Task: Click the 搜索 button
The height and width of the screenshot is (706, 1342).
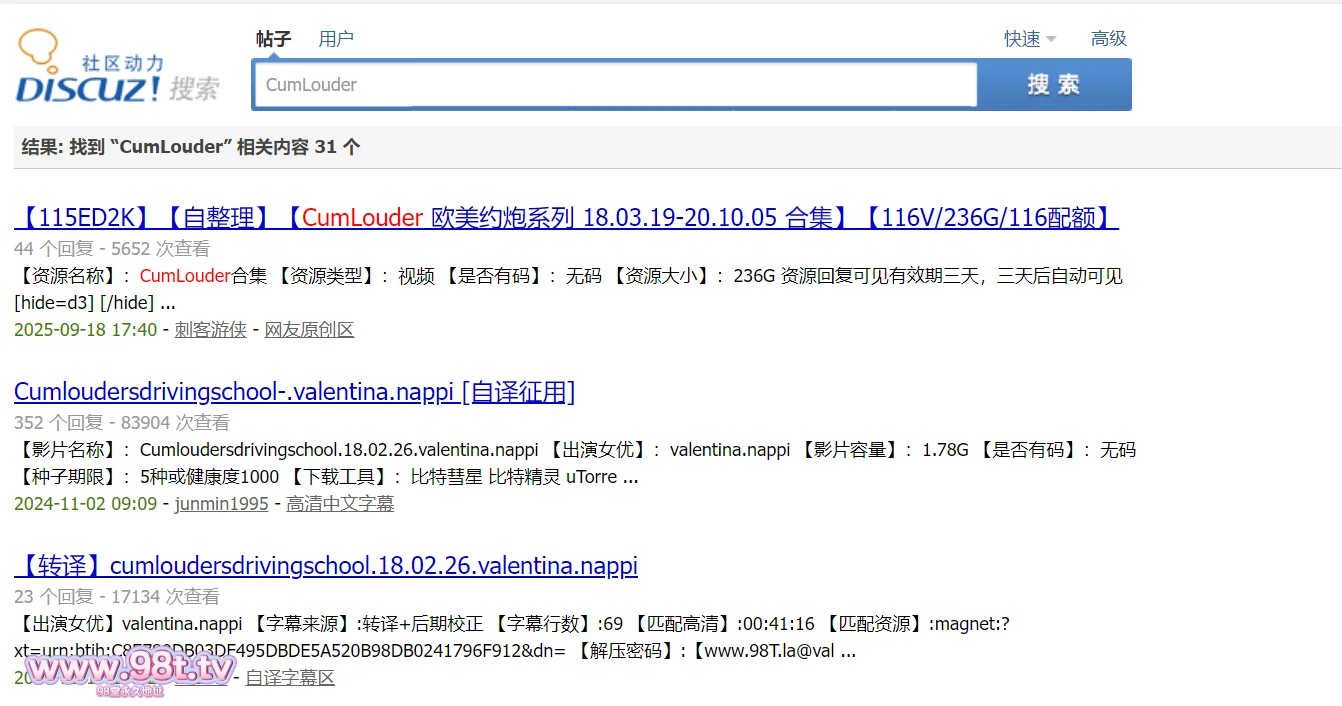Action: point(1054,85)
